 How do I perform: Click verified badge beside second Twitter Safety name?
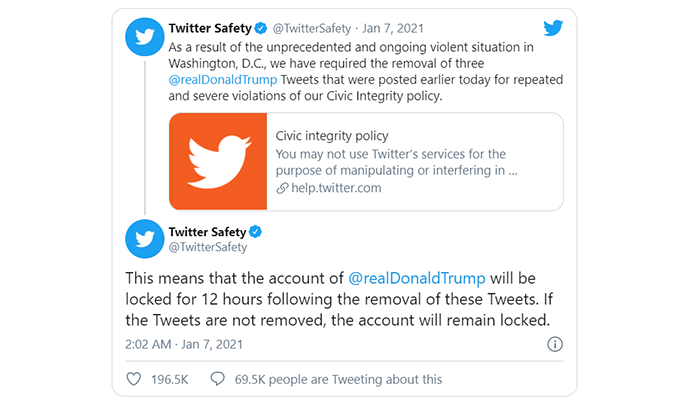255,232
